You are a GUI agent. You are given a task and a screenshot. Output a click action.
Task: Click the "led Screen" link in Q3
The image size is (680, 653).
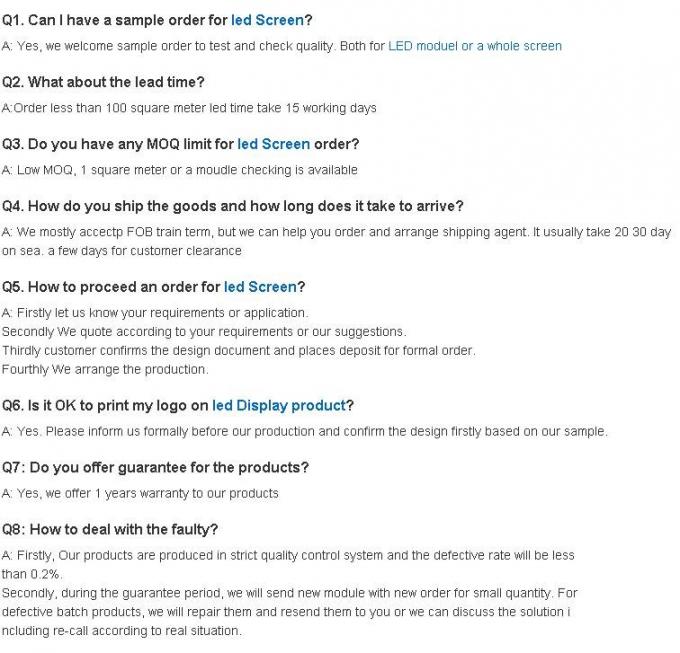tap(273, 144)
